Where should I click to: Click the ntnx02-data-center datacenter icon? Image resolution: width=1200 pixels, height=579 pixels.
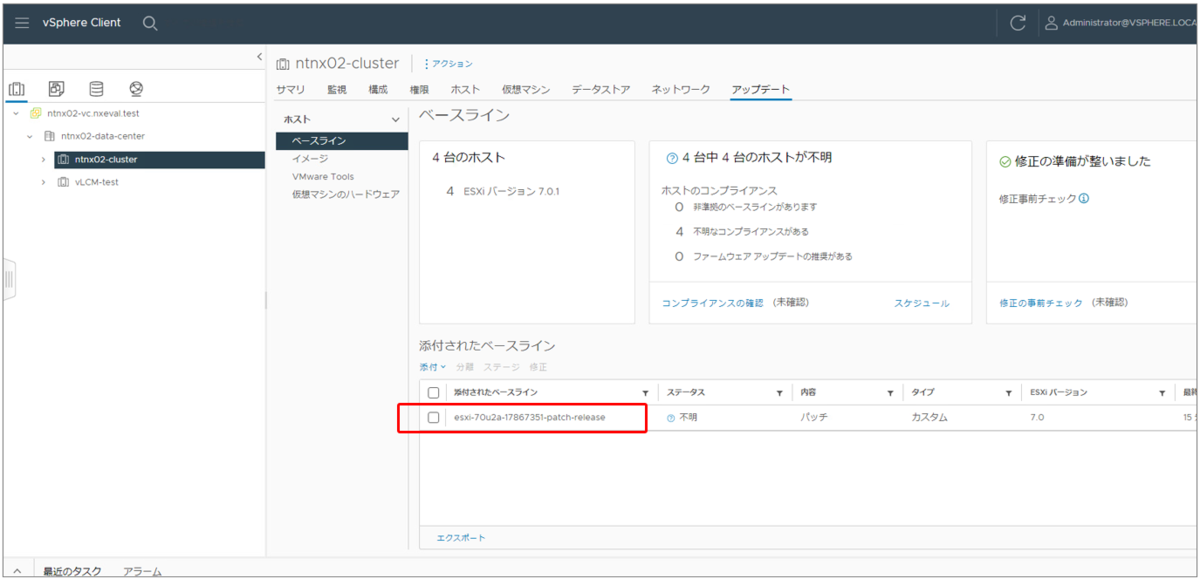[49, 136]
